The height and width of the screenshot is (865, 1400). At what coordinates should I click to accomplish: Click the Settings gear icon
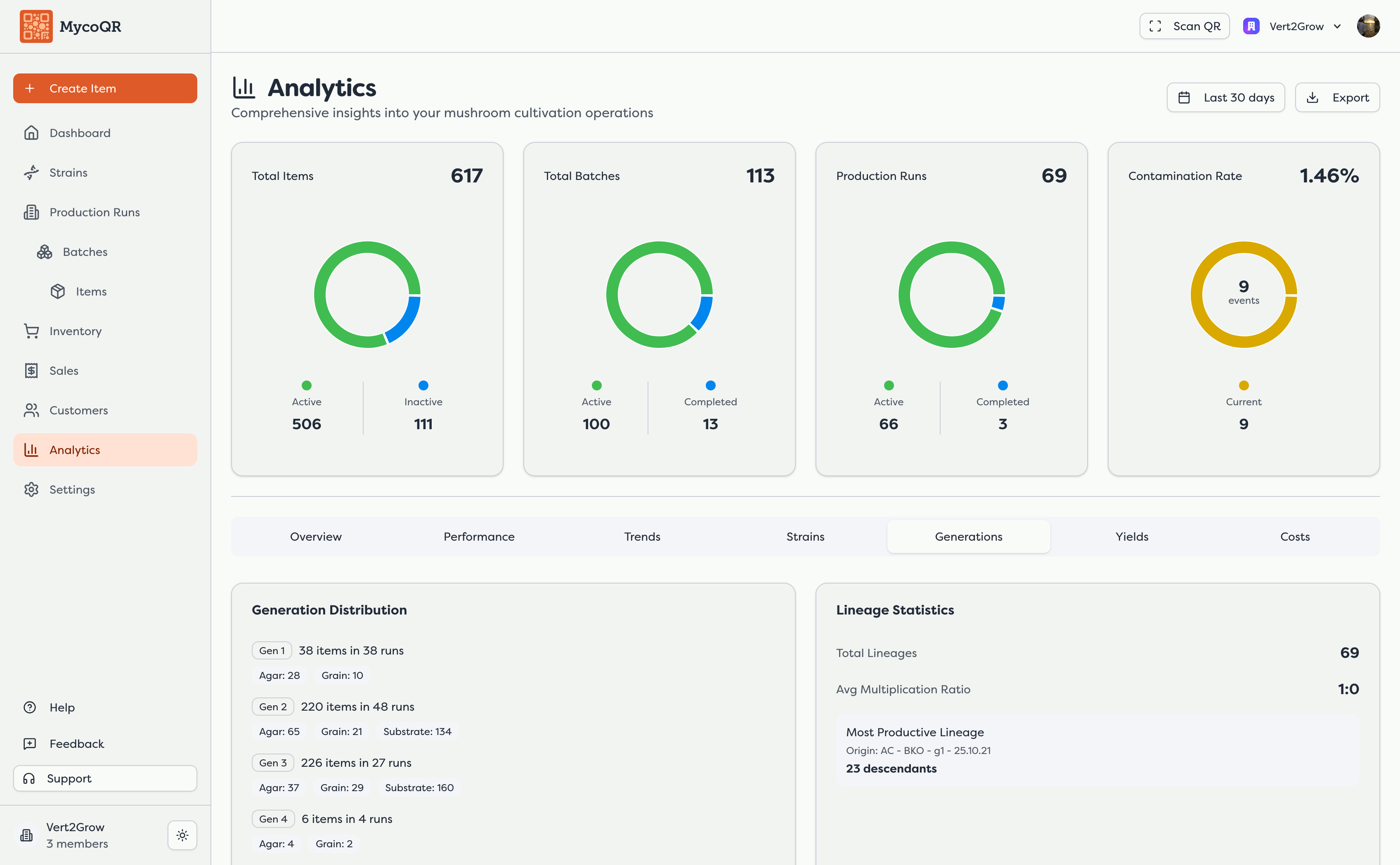(x=31, y=490)
